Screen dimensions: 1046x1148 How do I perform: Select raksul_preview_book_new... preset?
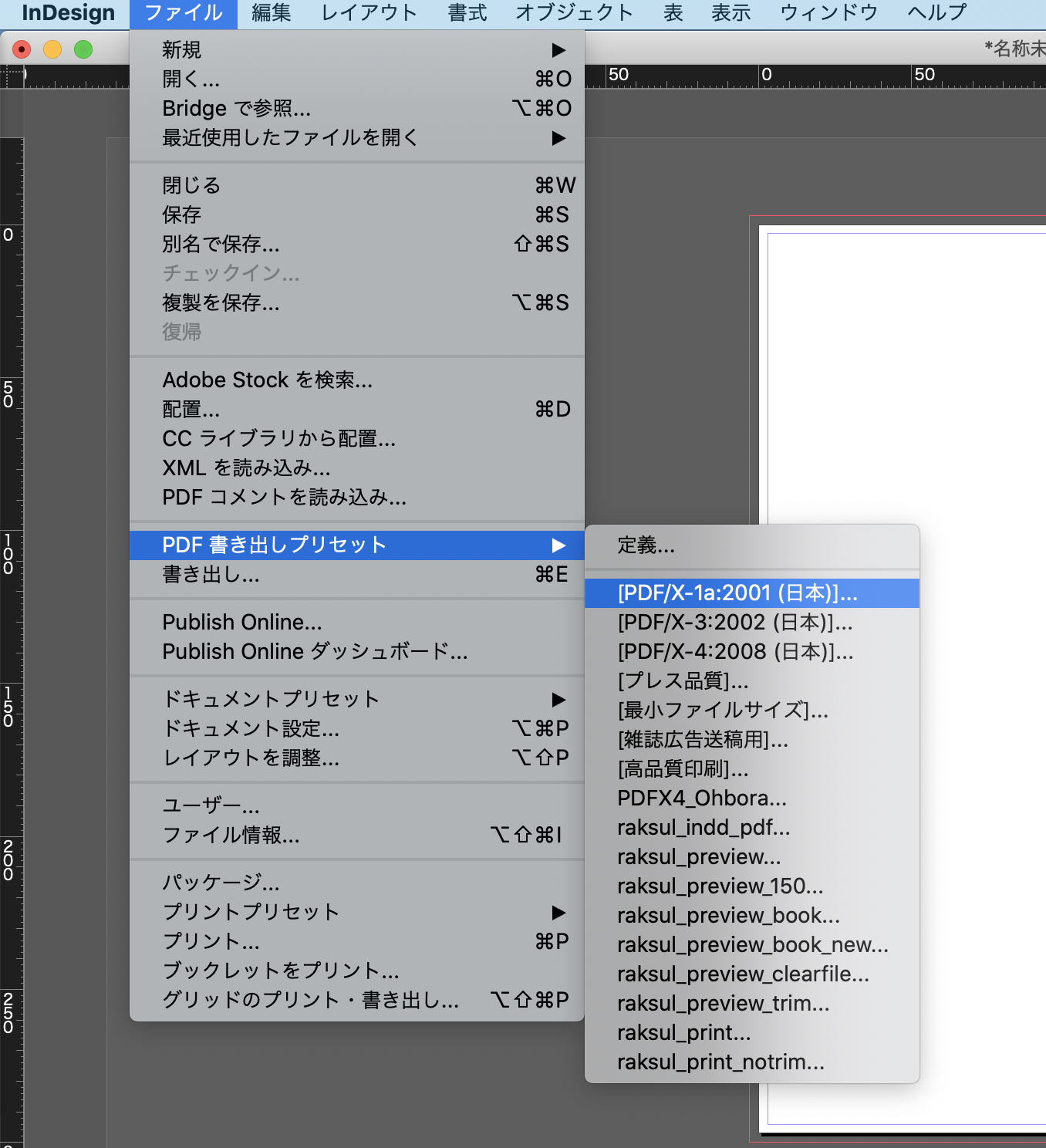pyautogui.click(x=752, y=945)
